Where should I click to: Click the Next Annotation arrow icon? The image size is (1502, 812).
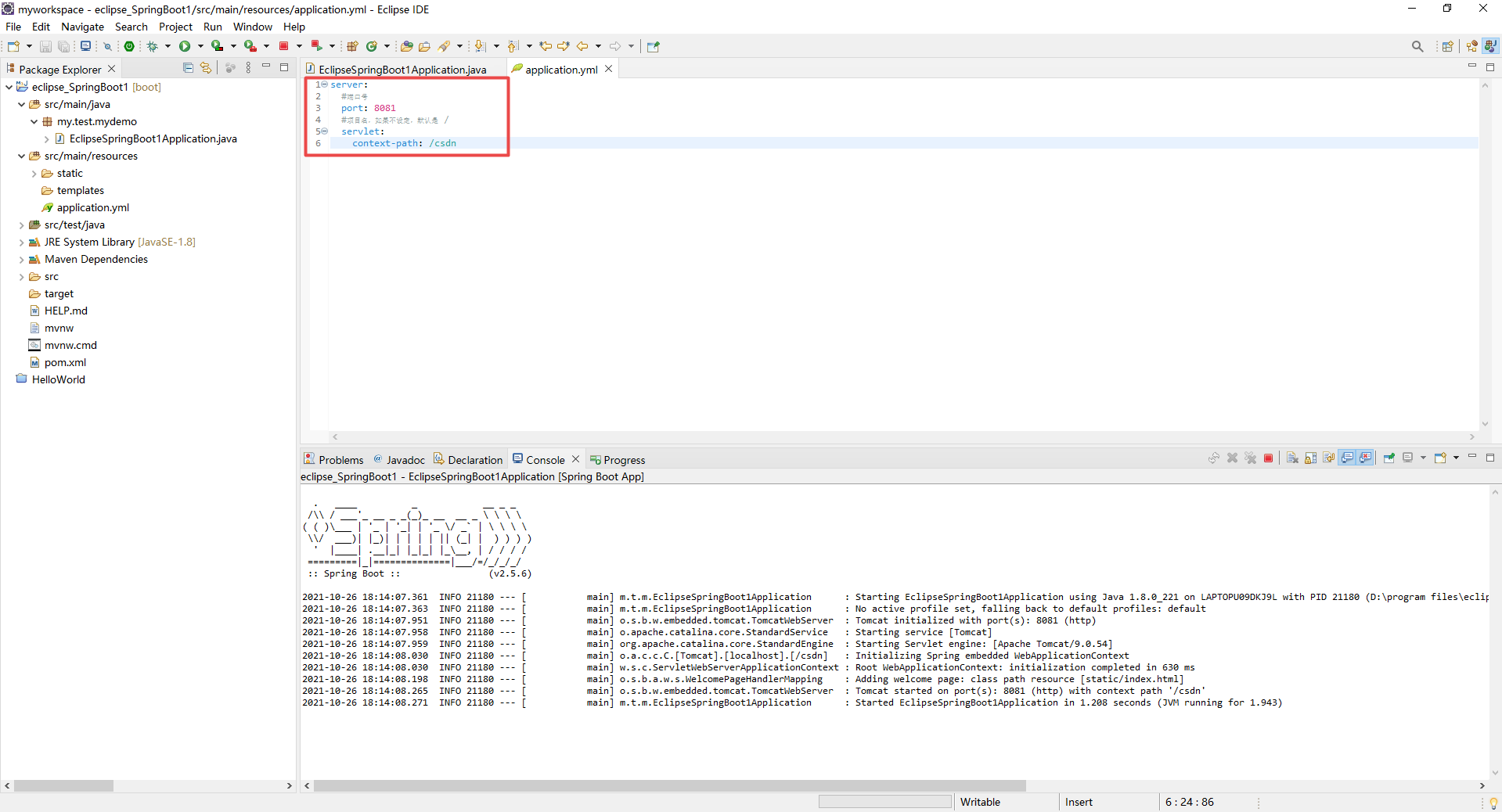pyautogui.click(x=480, y=46)
